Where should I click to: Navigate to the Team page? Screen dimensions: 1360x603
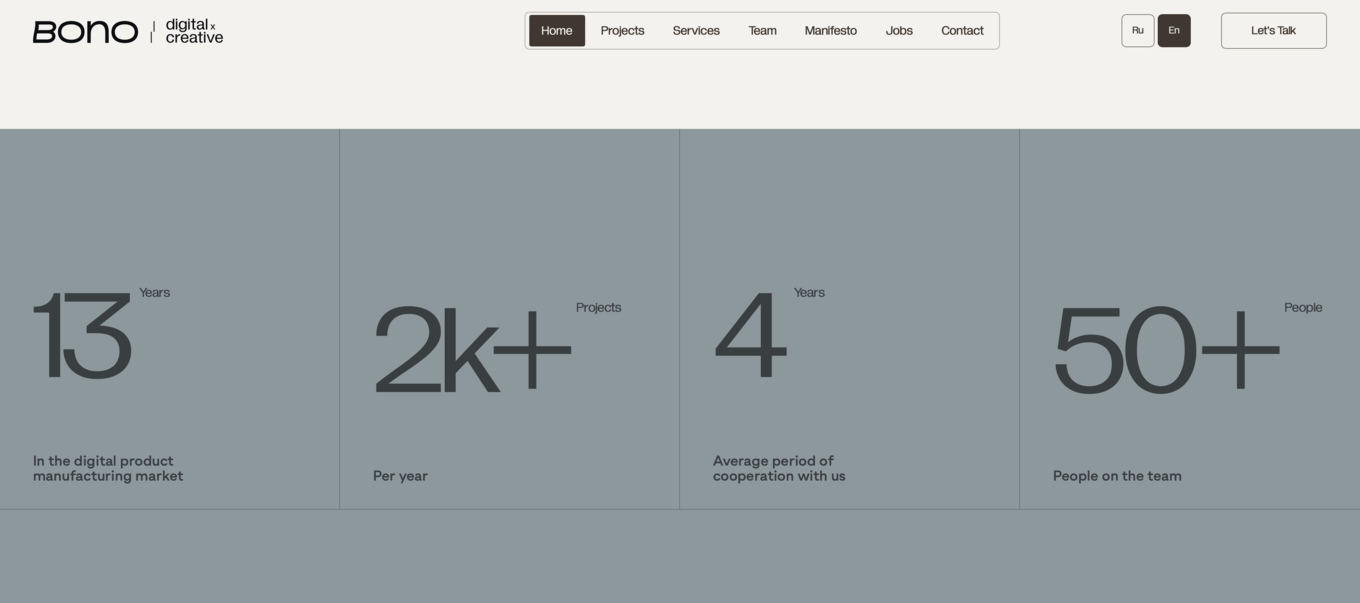[762, 31]
